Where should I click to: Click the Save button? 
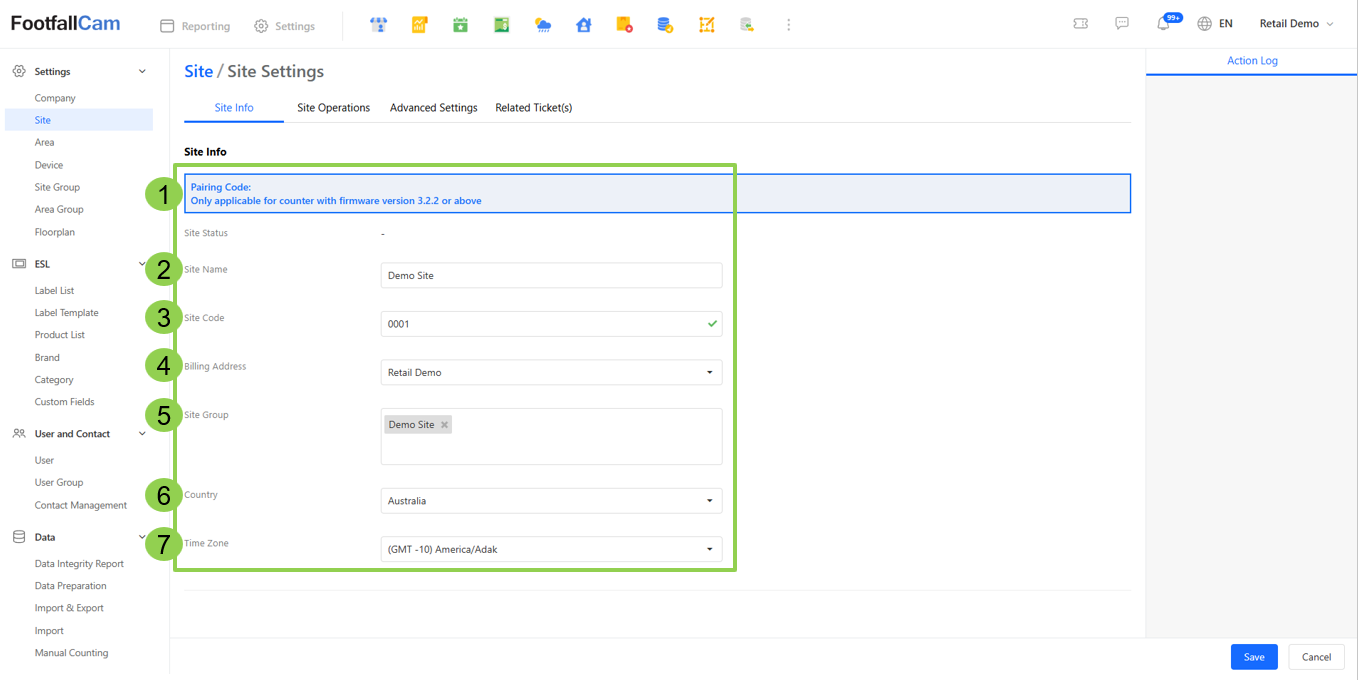[x=1254, y=657]
